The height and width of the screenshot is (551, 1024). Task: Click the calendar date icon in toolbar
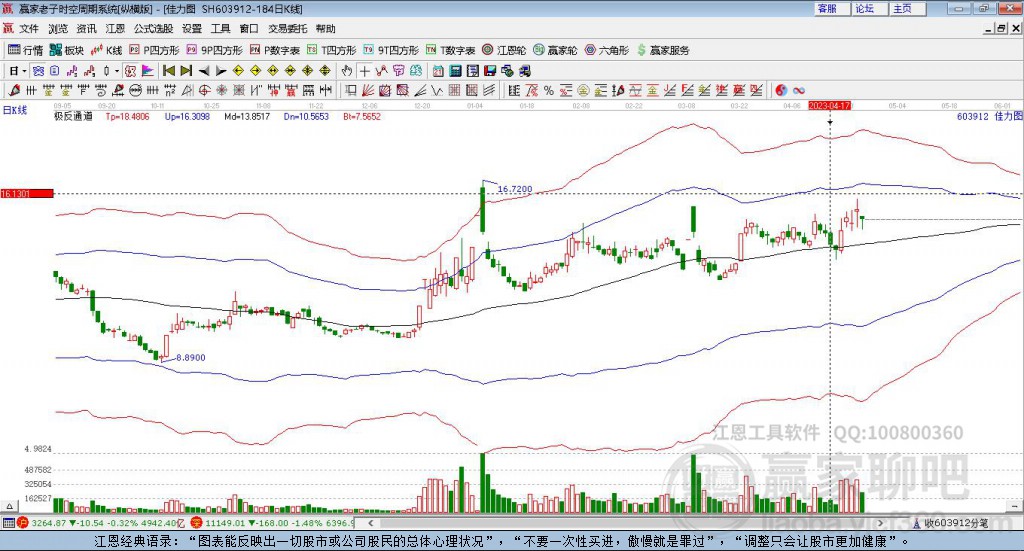[438, 71]
